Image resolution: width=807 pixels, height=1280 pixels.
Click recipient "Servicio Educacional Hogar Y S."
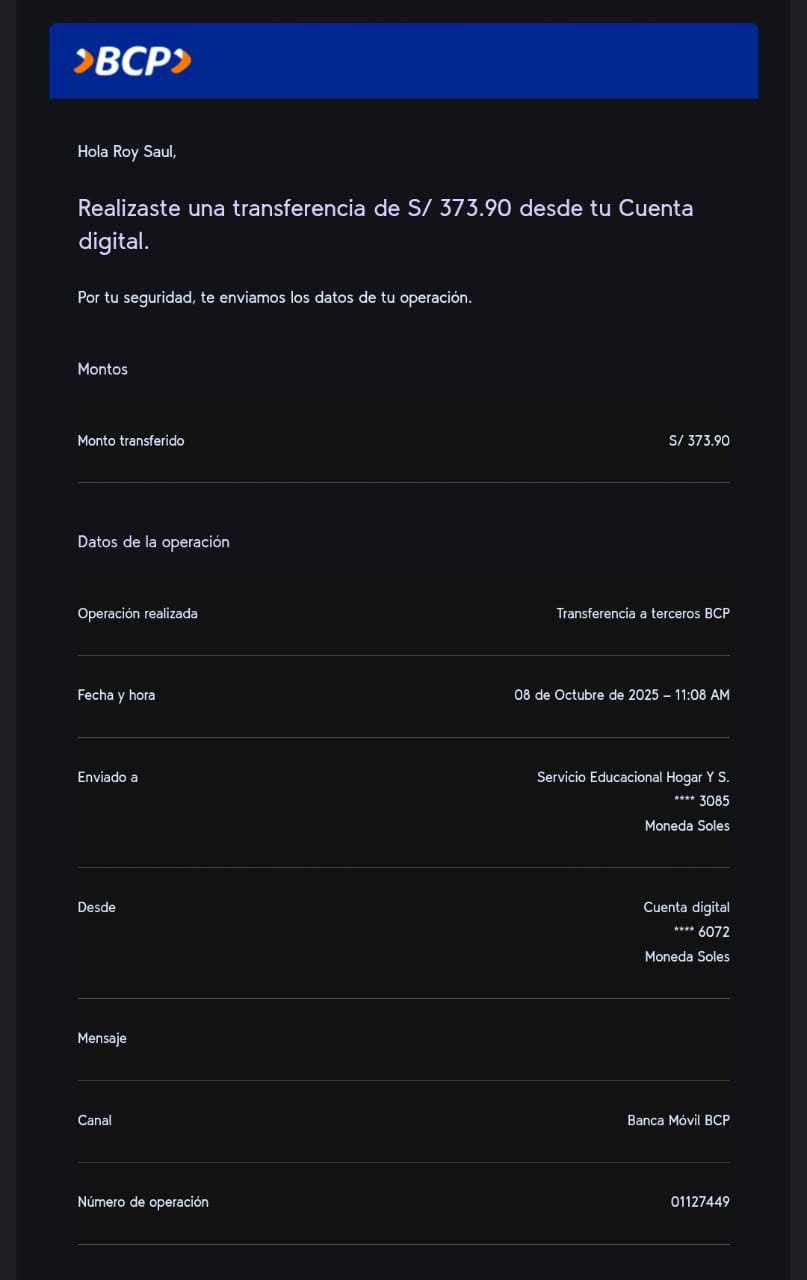click(633, 777)
